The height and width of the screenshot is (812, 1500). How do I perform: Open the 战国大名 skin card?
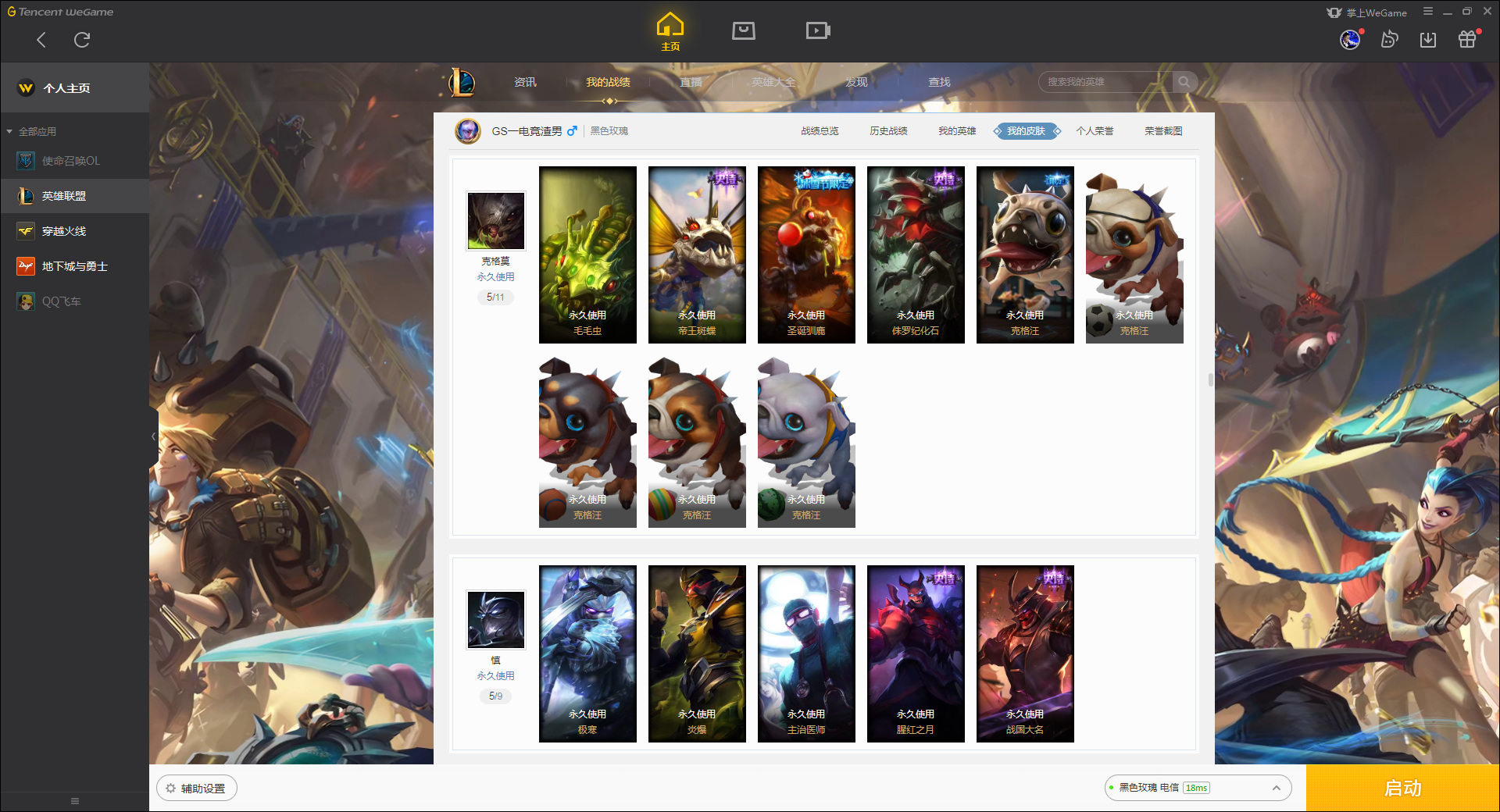click(1025, 654)
